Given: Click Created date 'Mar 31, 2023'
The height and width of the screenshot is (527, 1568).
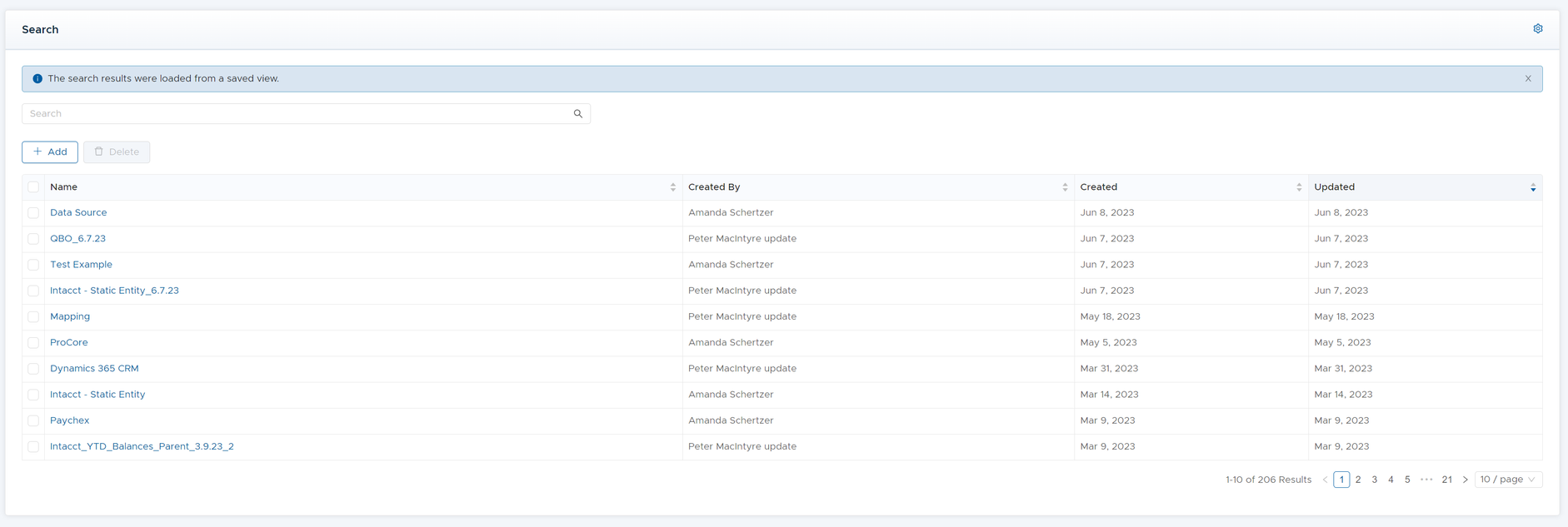Looking at the screenshot, I should tap(1110, 368).
